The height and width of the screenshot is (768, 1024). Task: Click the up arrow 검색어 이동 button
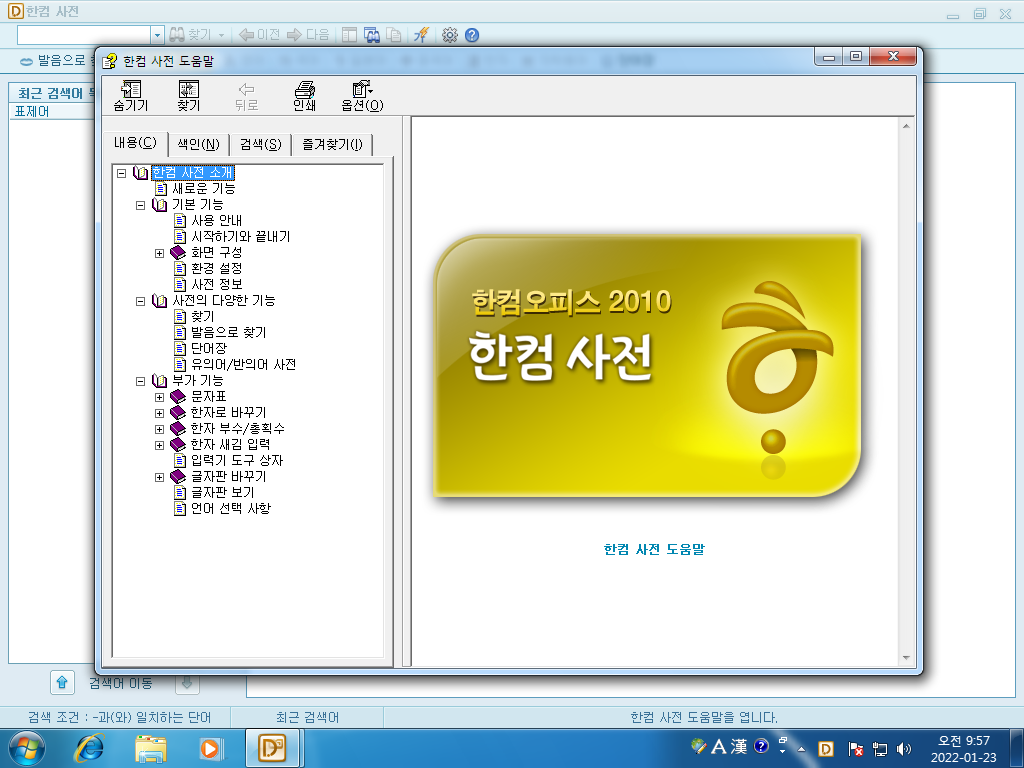pyautogui.click(x=62, y=683)
